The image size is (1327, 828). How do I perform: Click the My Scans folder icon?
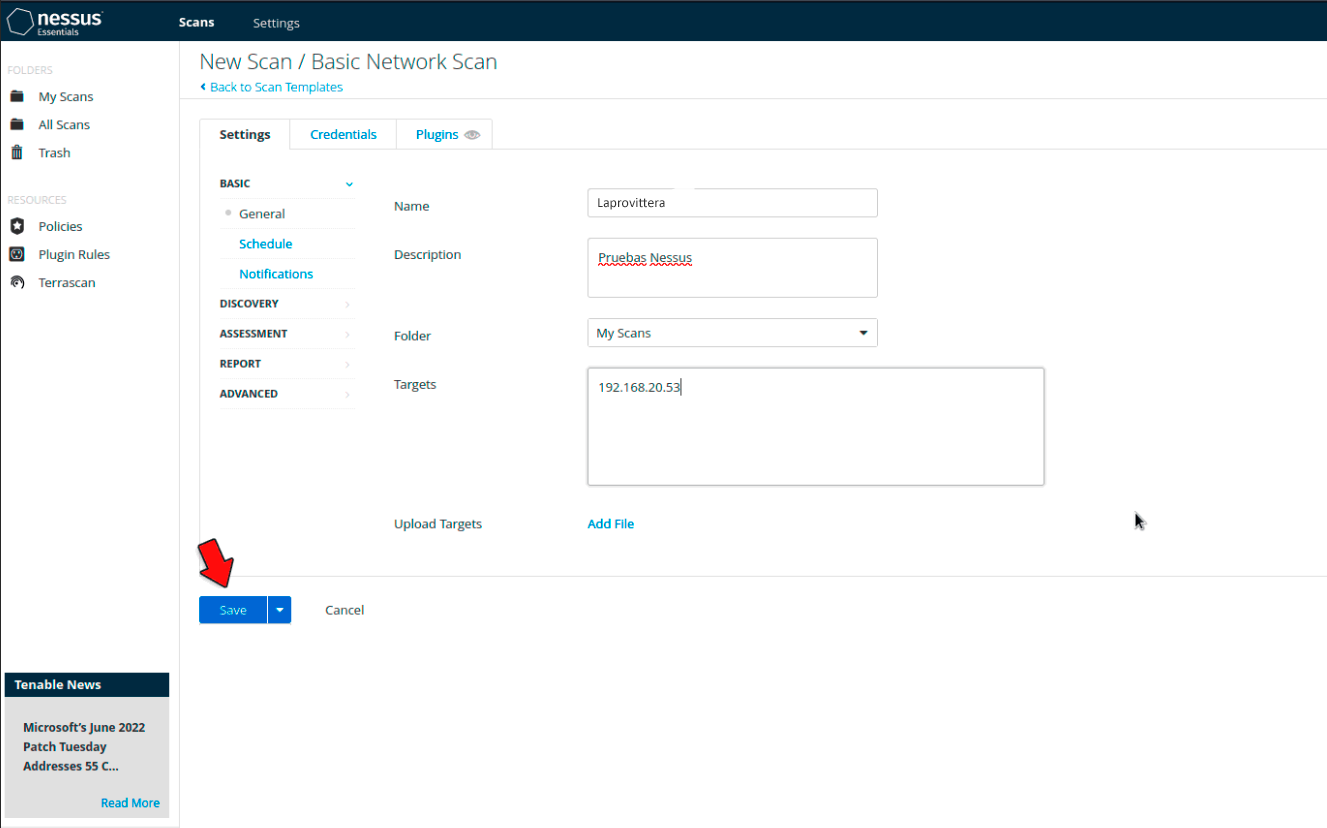[17, 96]
